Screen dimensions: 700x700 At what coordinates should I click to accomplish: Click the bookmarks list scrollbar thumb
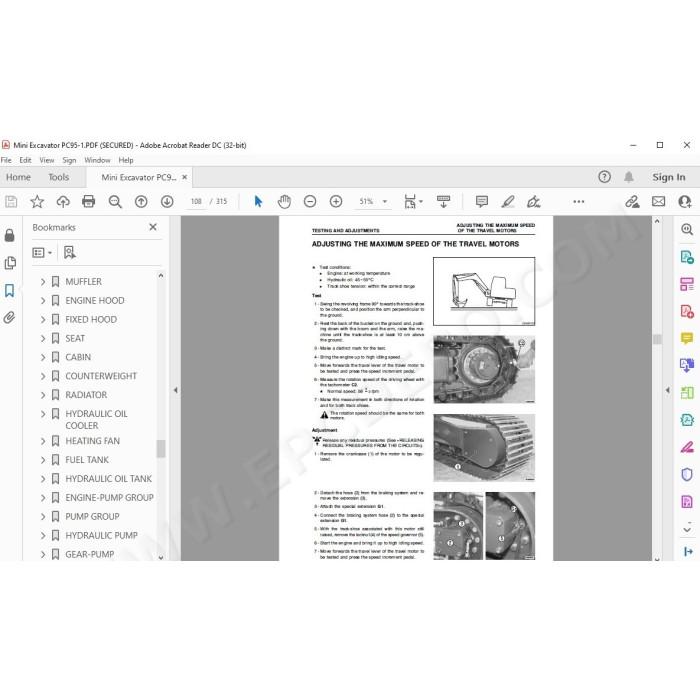[x=161, y=449]
